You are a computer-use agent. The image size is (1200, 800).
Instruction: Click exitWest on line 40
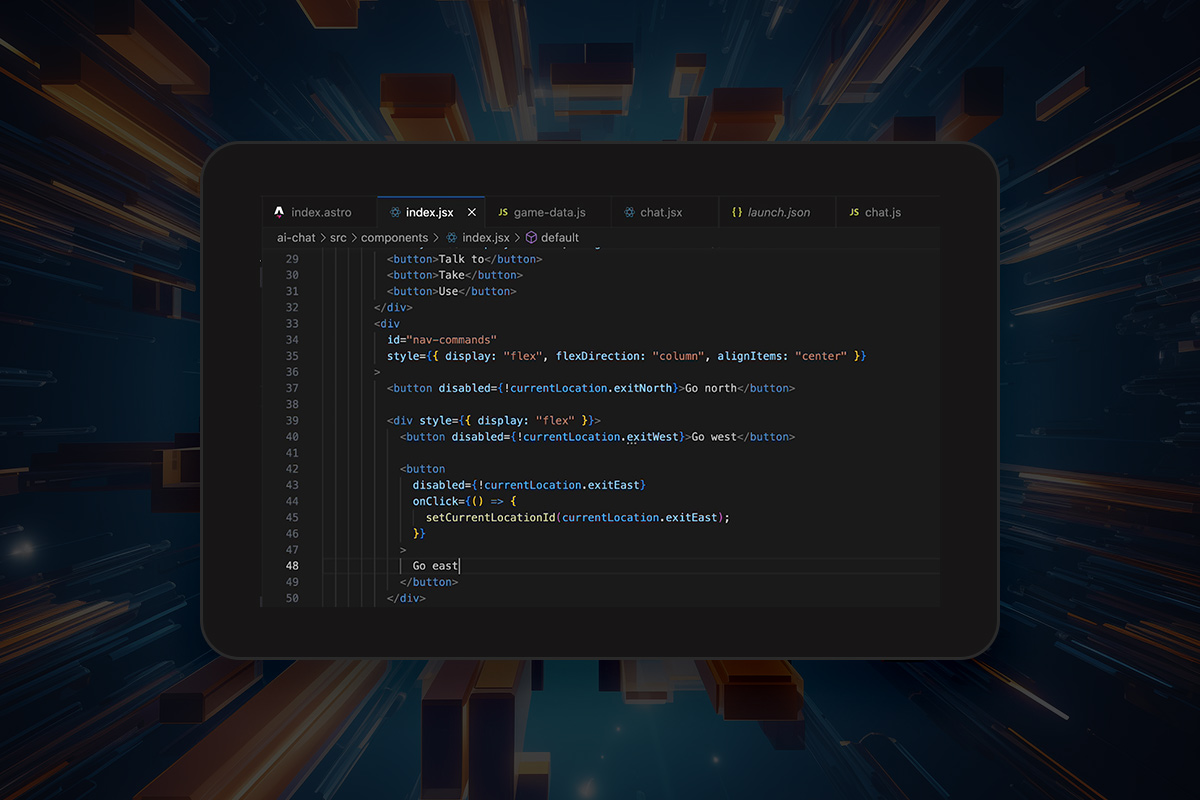tap(652, 437)
